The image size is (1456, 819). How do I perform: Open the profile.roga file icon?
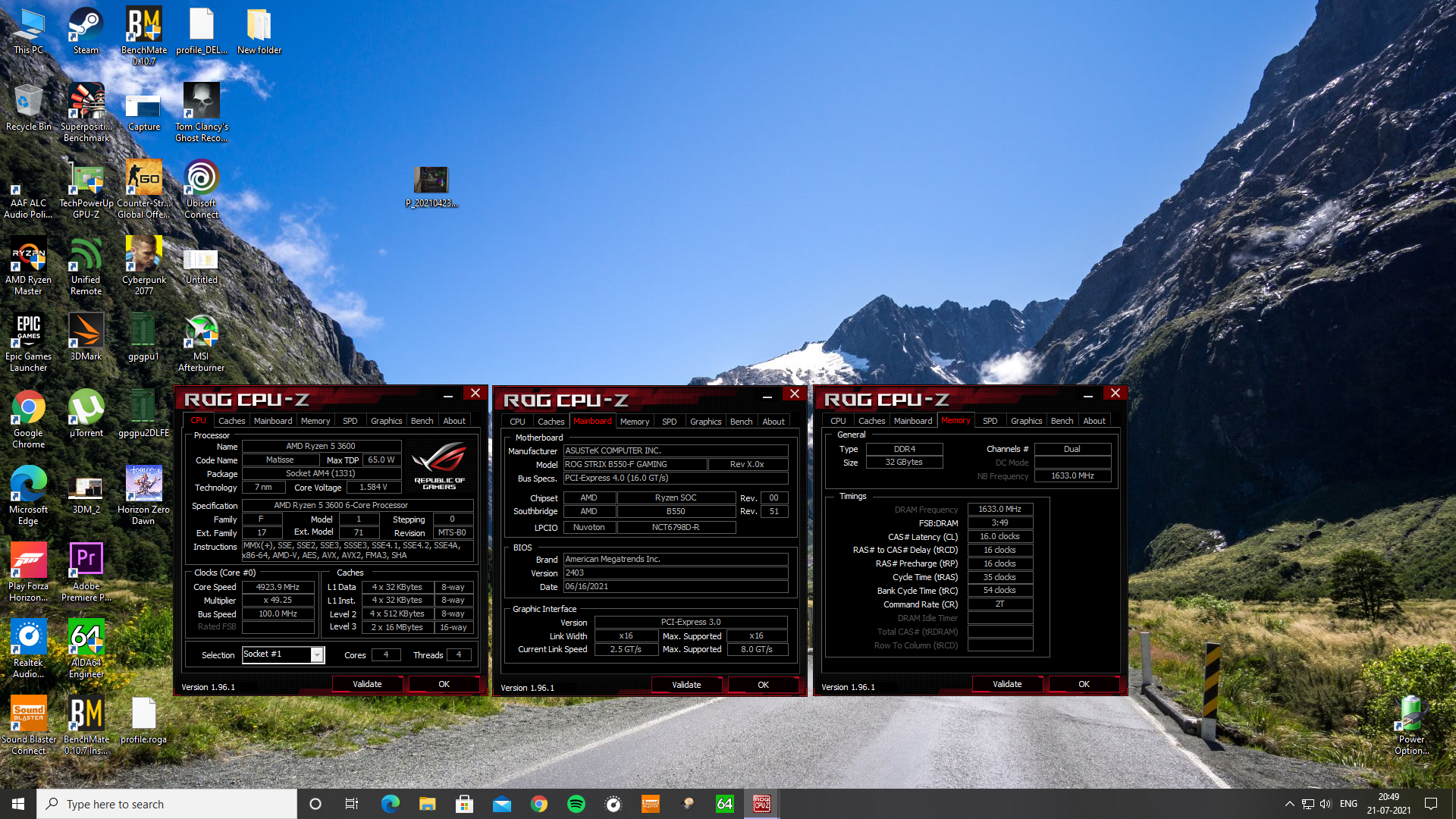coord(143,720)
